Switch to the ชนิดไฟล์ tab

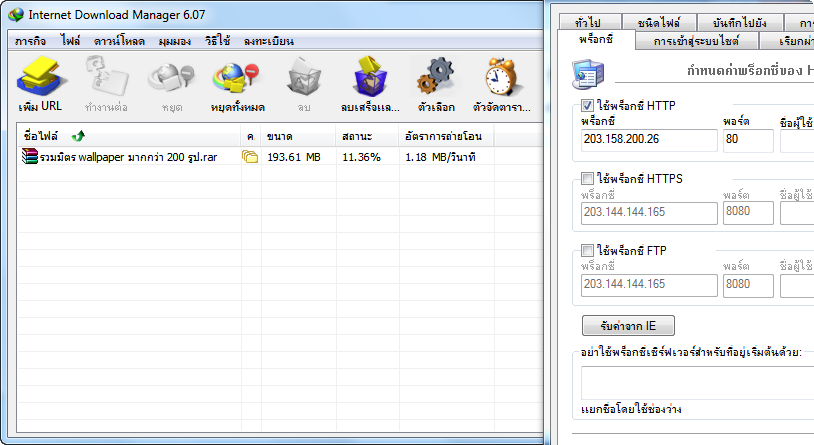pos(659,22)
